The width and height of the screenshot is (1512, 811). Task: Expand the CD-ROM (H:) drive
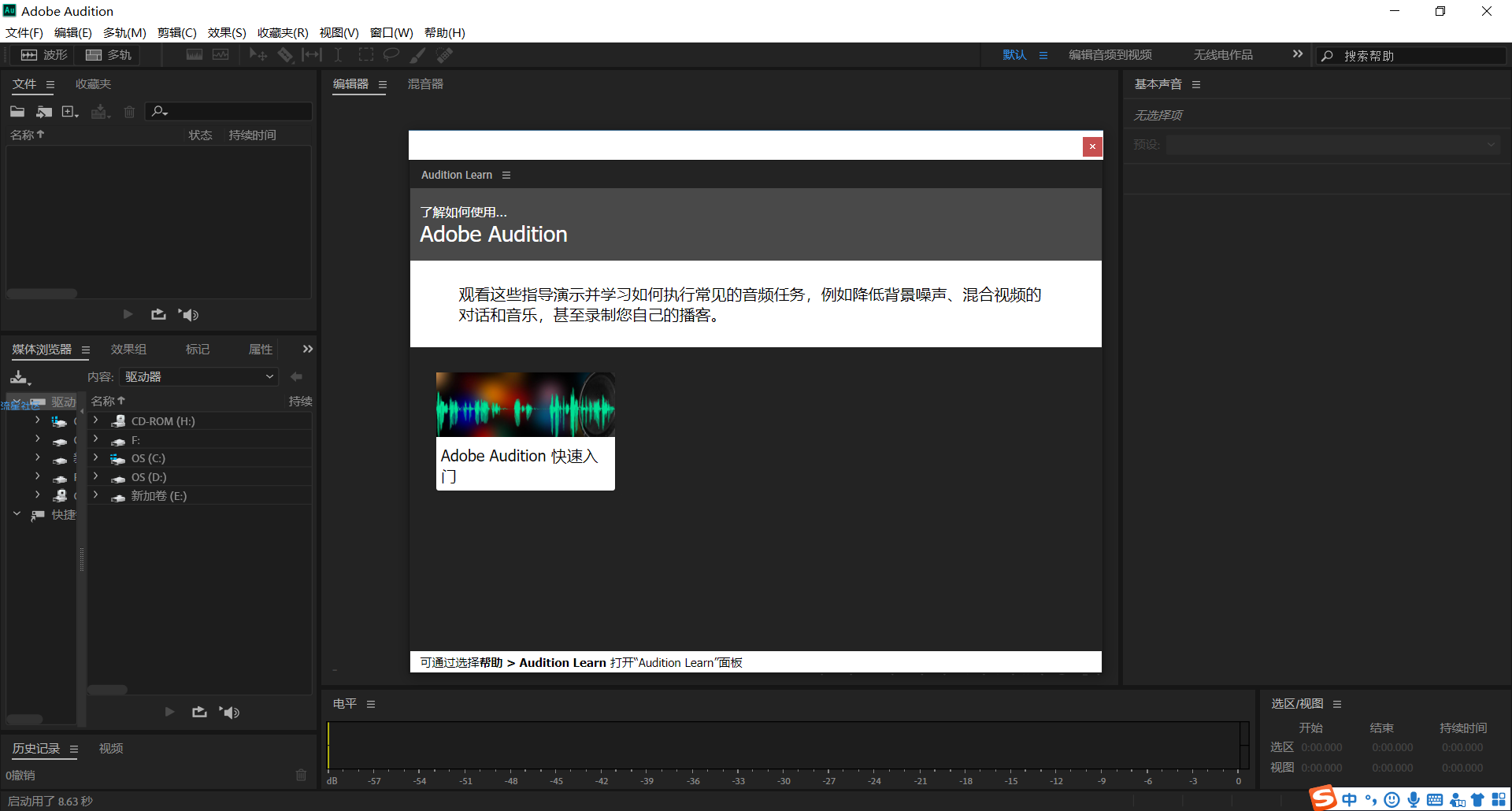click(96, 420)
